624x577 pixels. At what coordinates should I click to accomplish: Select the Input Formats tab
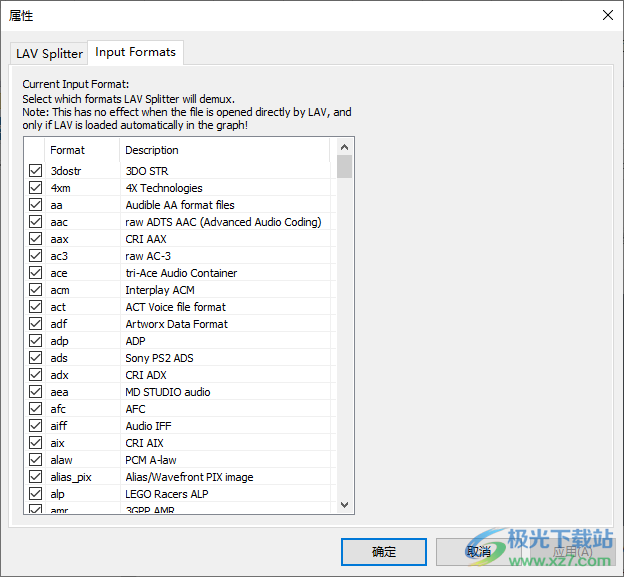click(x=135, y=52)
